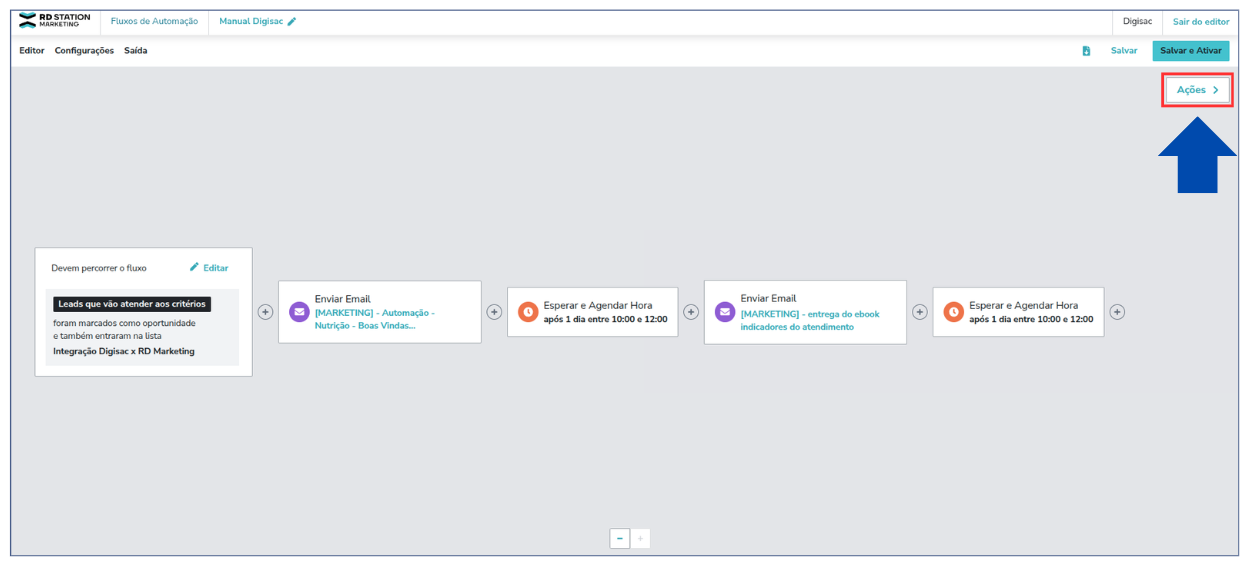Click the RD Station Marketing logo
This screenshot has height=565, width=1248.
55,21
